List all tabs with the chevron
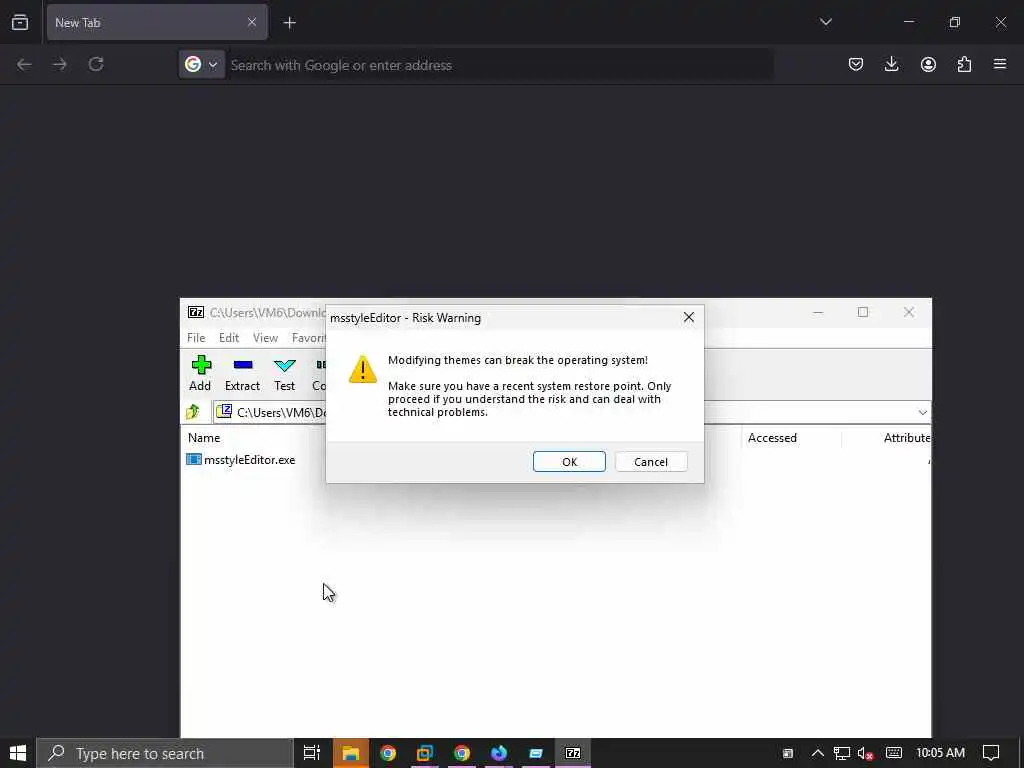The image size is (1024, 768). point(825,22)
